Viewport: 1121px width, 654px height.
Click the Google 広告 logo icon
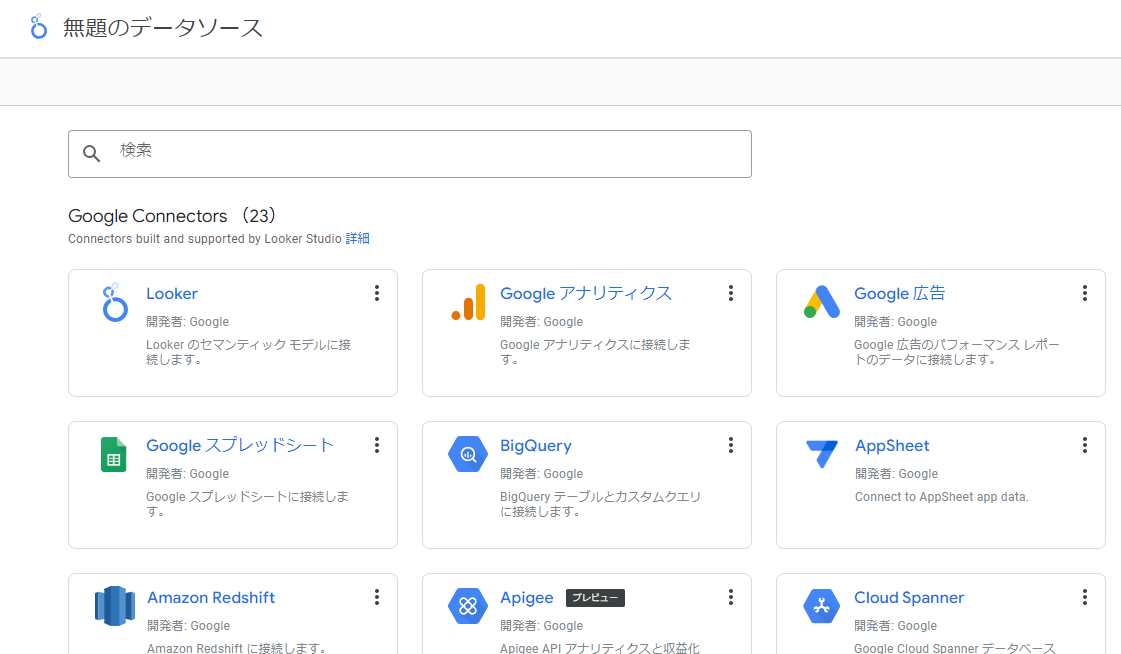click(821, 302)
